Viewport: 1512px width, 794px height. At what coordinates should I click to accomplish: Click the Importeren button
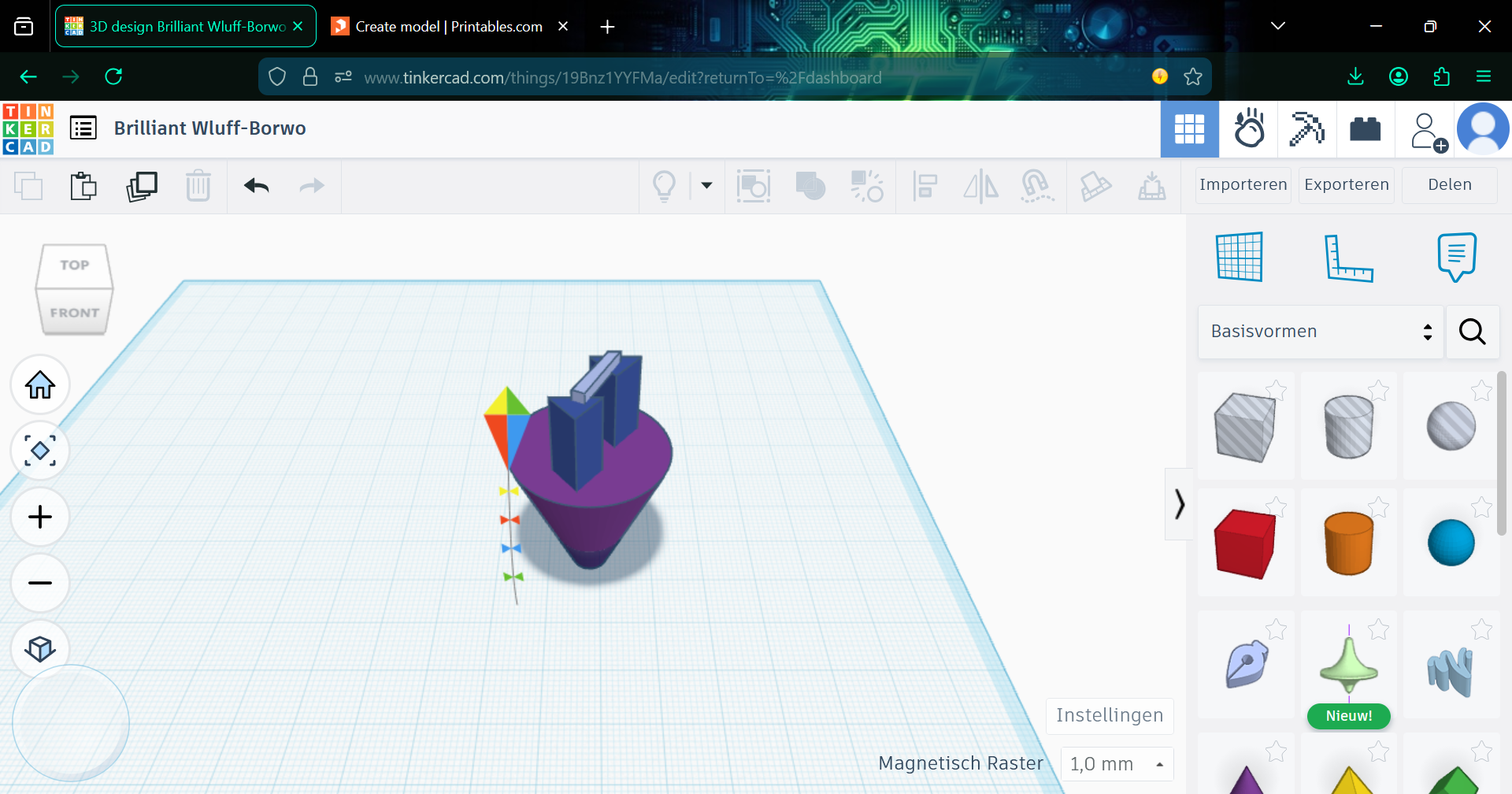1243,185
